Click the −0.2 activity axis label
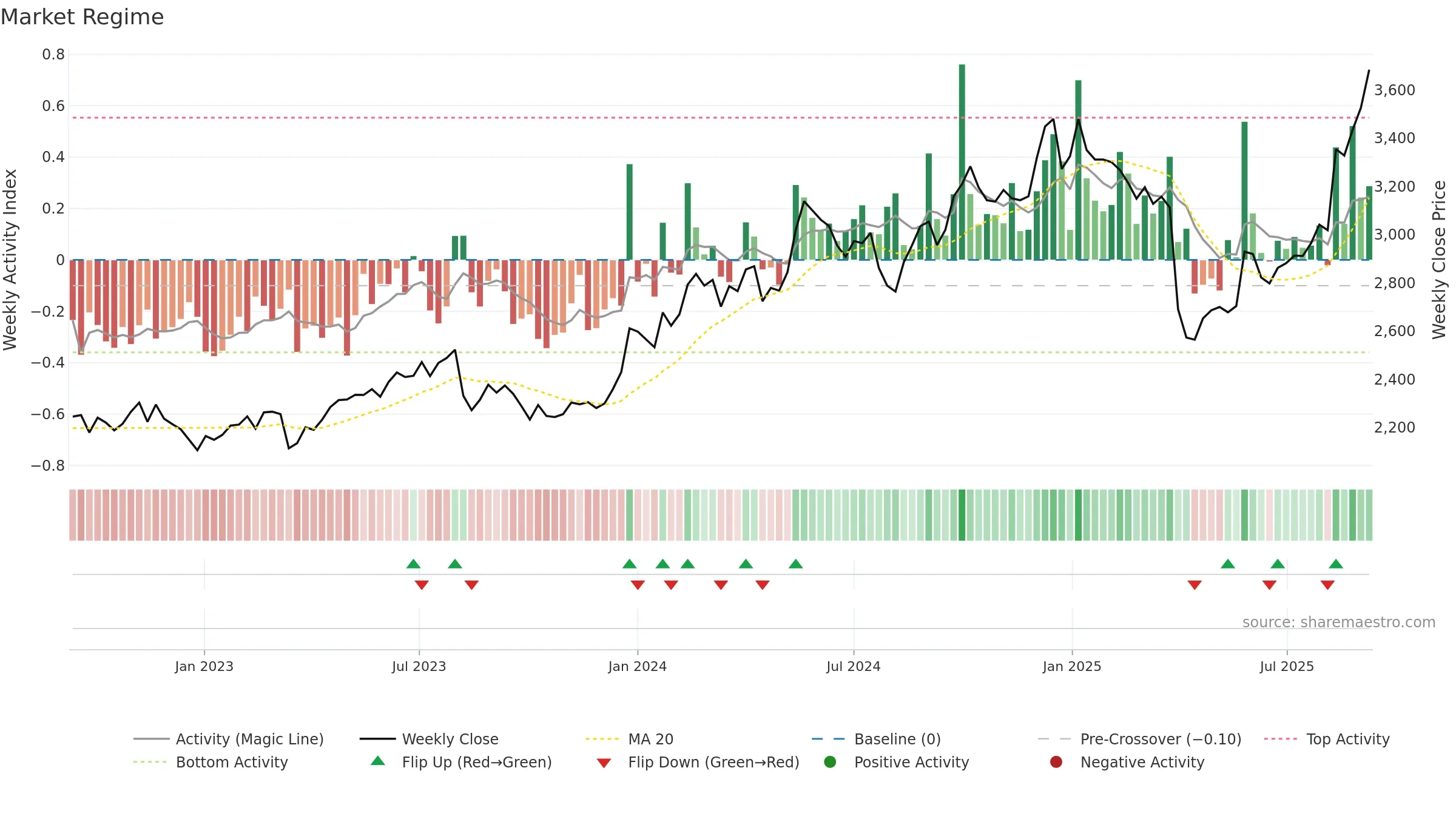 [47, 311]
